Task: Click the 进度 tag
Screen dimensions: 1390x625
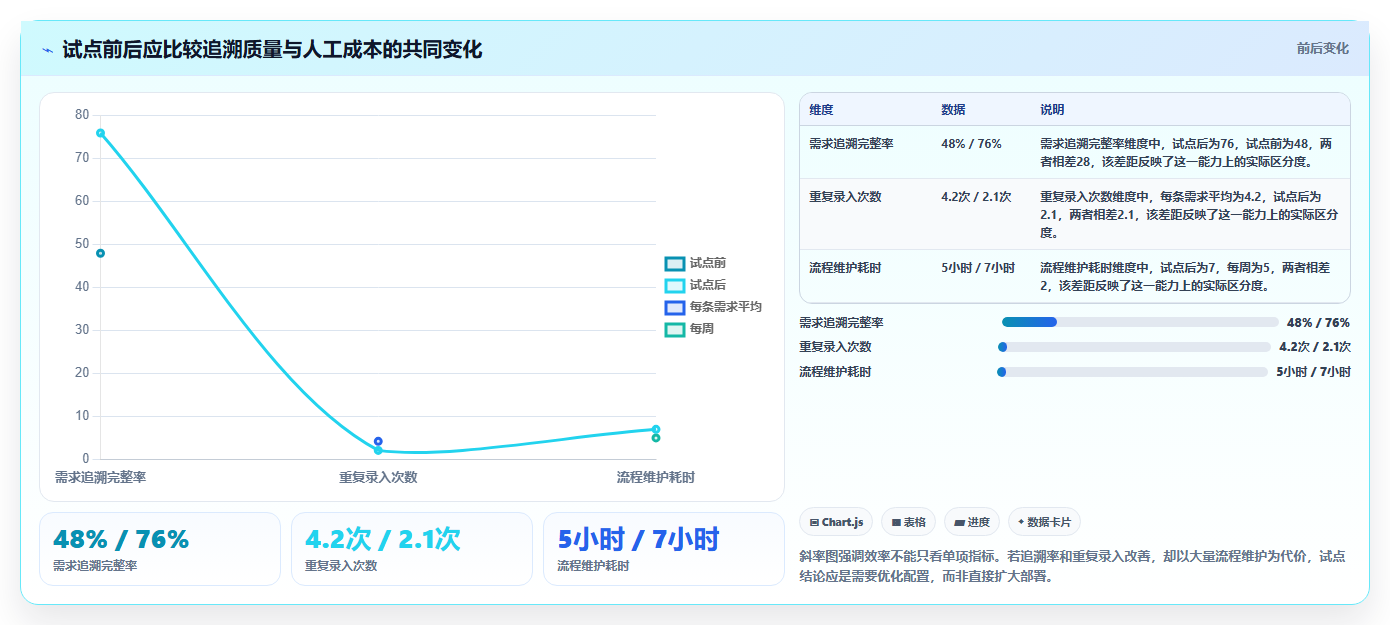Action: coord(972,522)
